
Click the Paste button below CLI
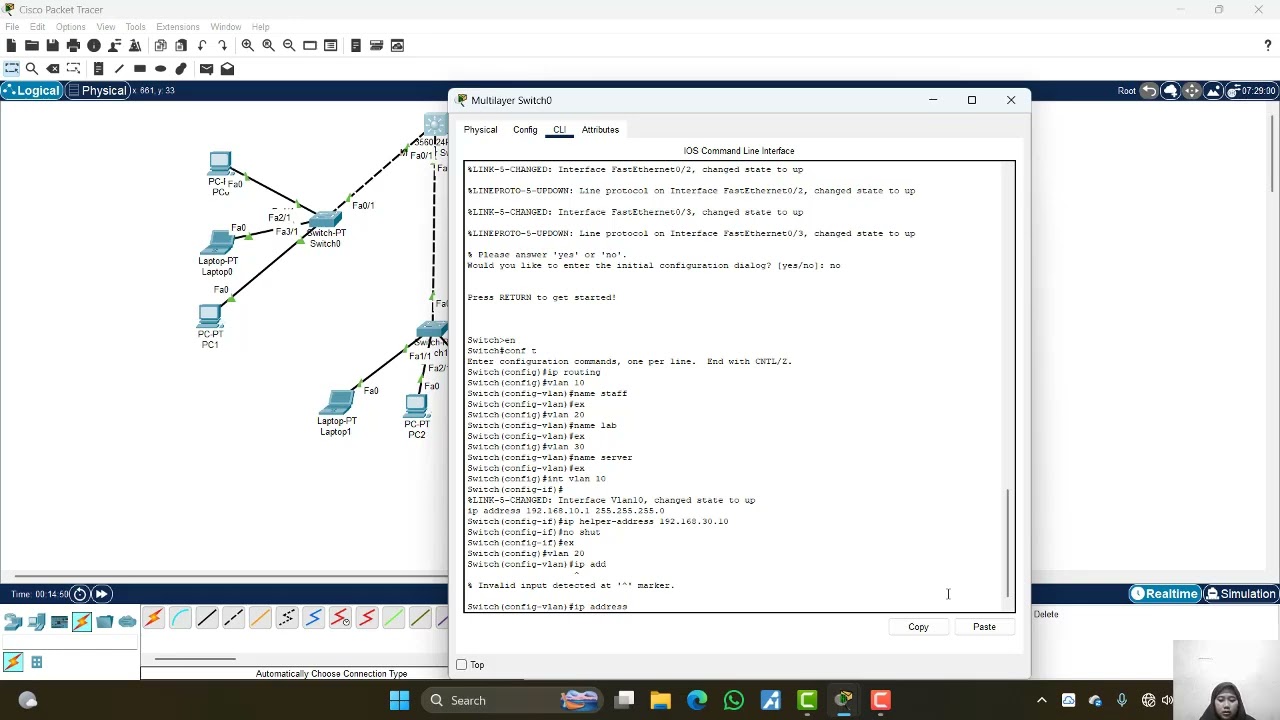tap(984, 627)
